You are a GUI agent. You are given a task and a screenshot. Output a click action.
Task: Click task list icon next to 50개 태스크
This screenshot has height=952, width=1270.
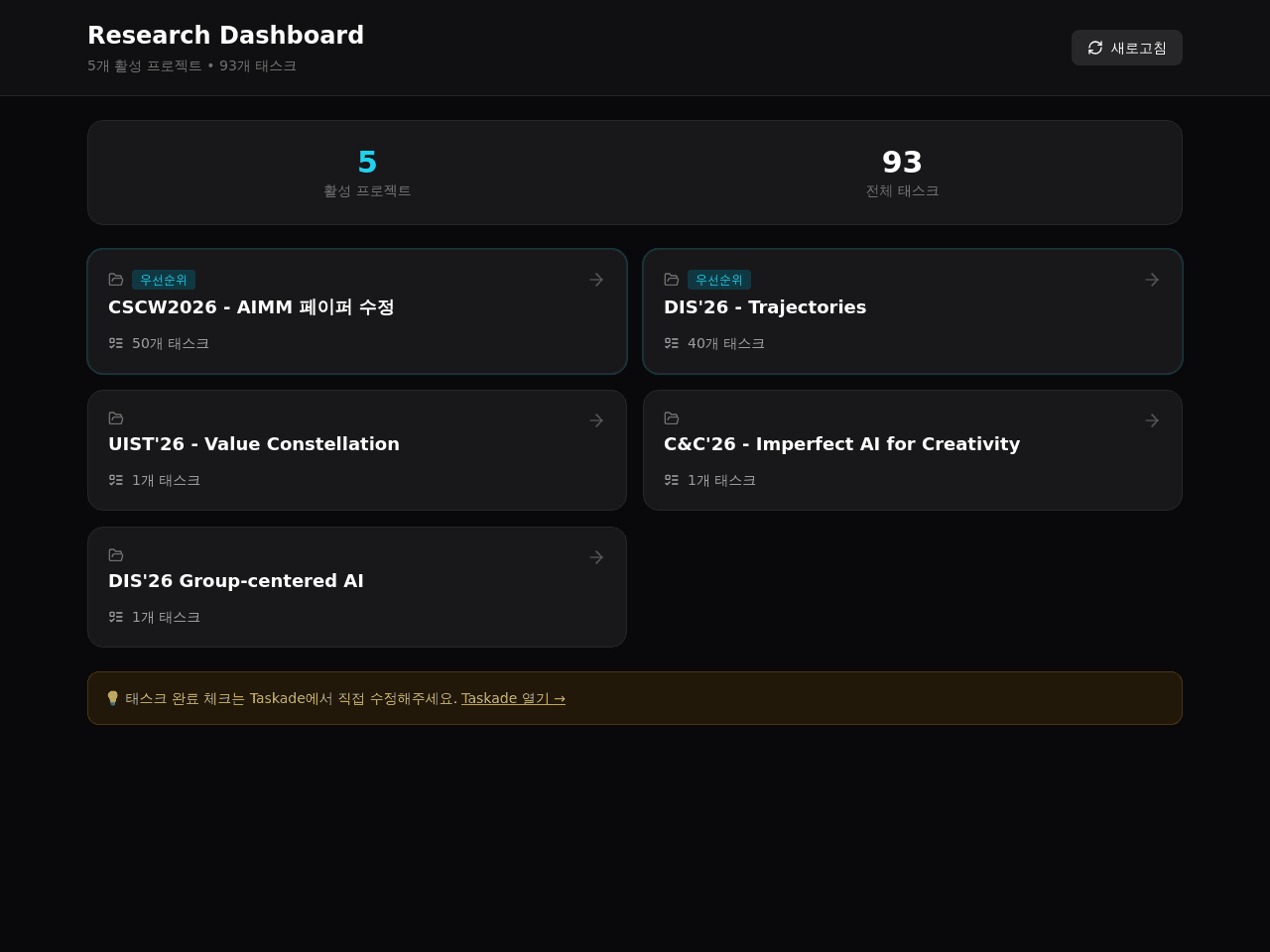click(116, 343)
